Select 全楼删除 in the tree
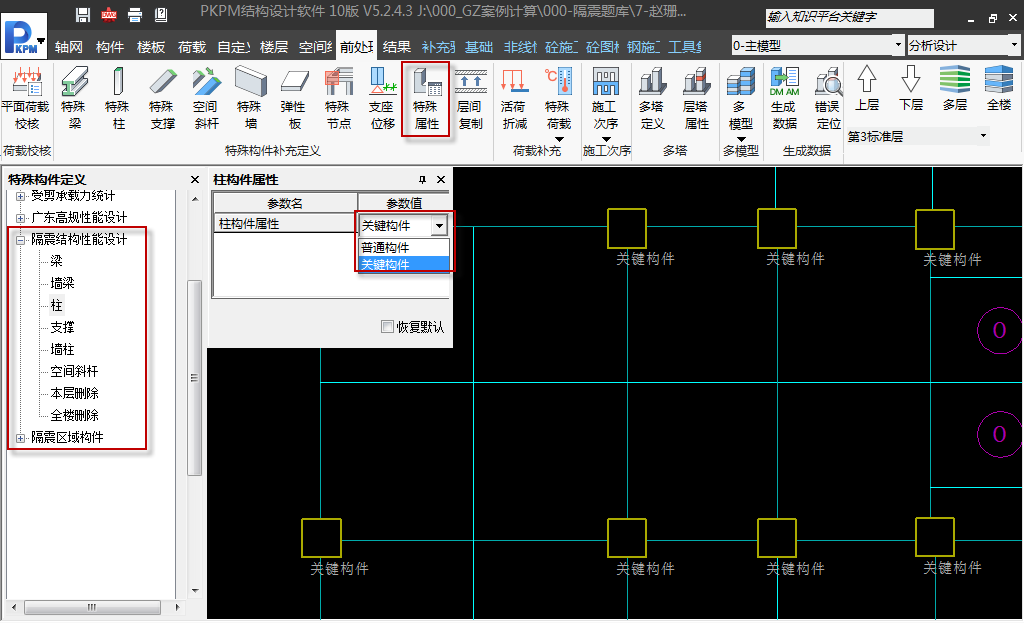1024x623 pixels. pyautogui.click(x=75, y=415)
